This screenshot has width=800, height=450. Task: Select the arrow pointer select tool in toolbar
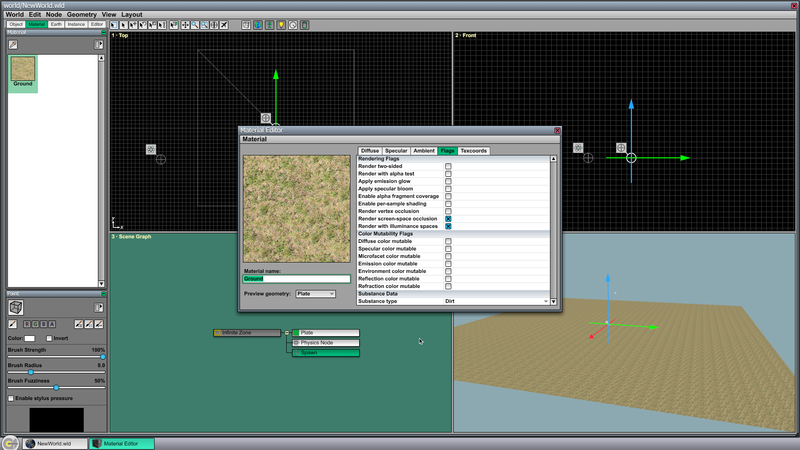[123, 25]
